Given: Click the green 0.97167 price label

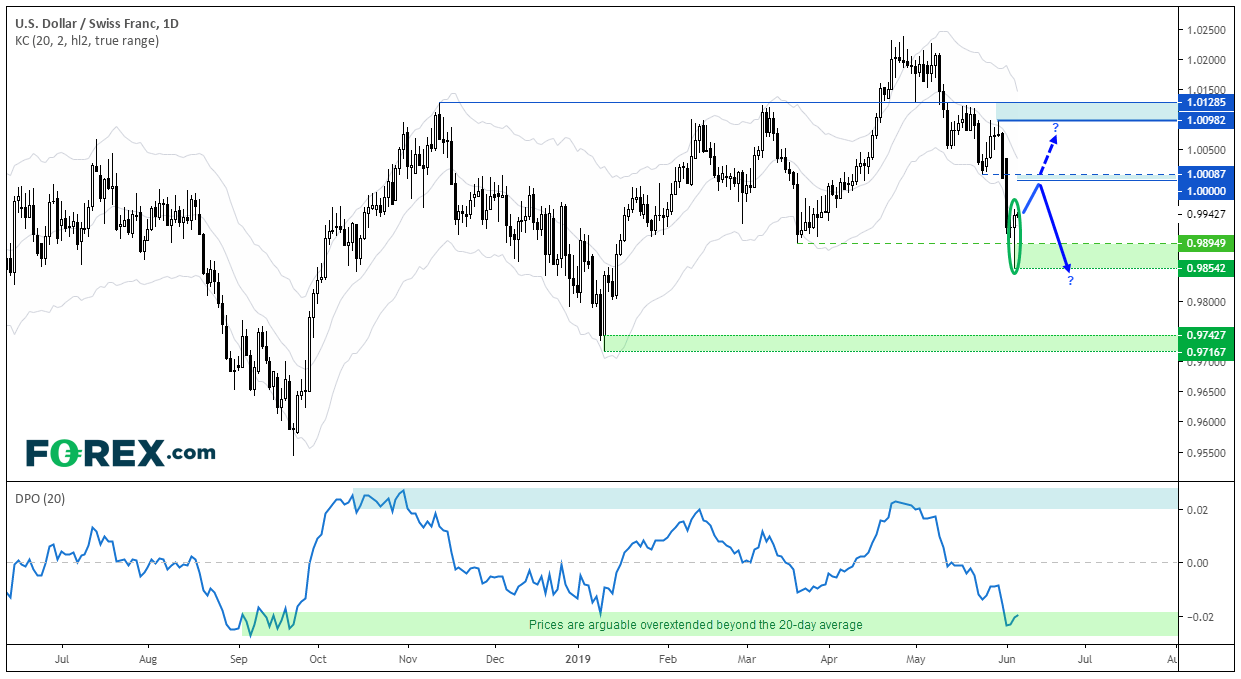Looking at the screenshot, I should (1204, 352).
